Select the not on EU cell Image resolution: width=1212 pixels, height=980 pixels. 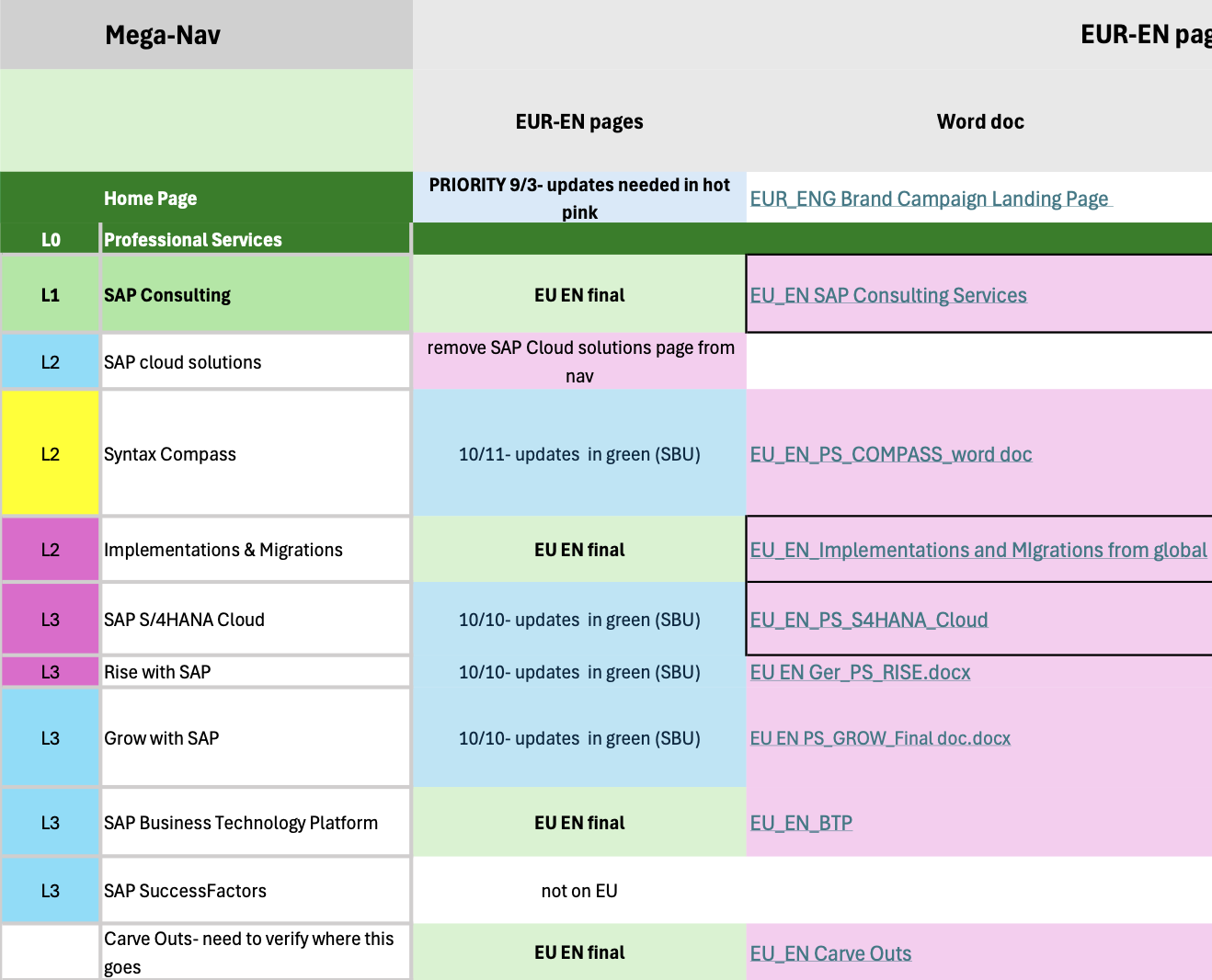(579, 891)
